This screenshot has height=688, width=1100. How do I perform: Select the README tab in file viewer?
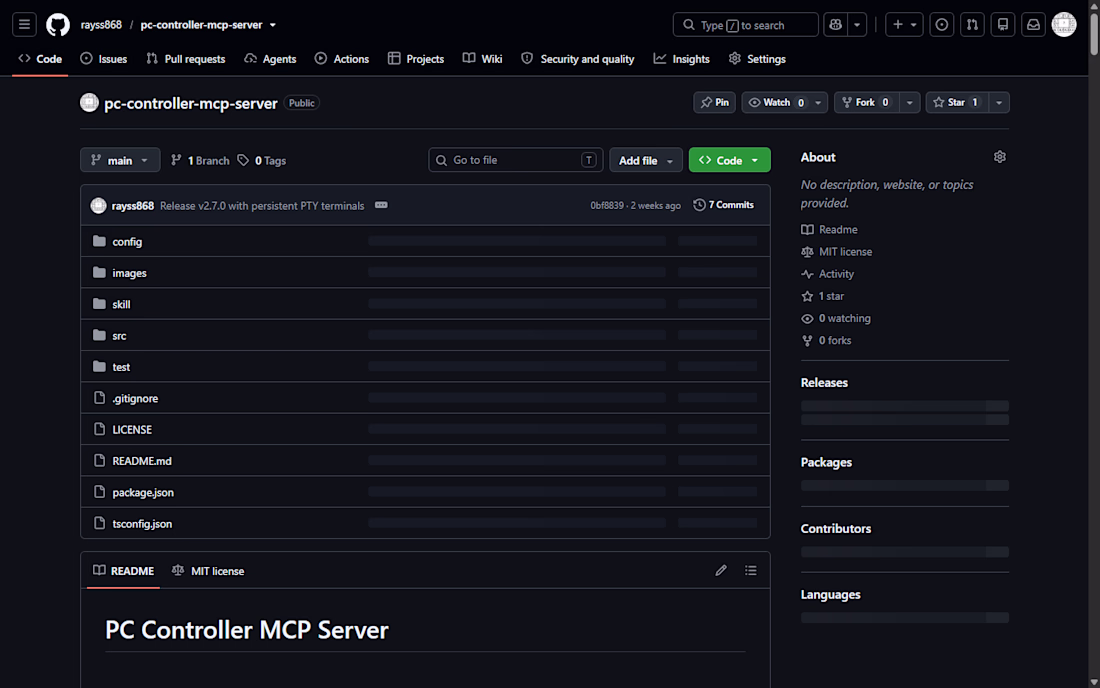123,571
